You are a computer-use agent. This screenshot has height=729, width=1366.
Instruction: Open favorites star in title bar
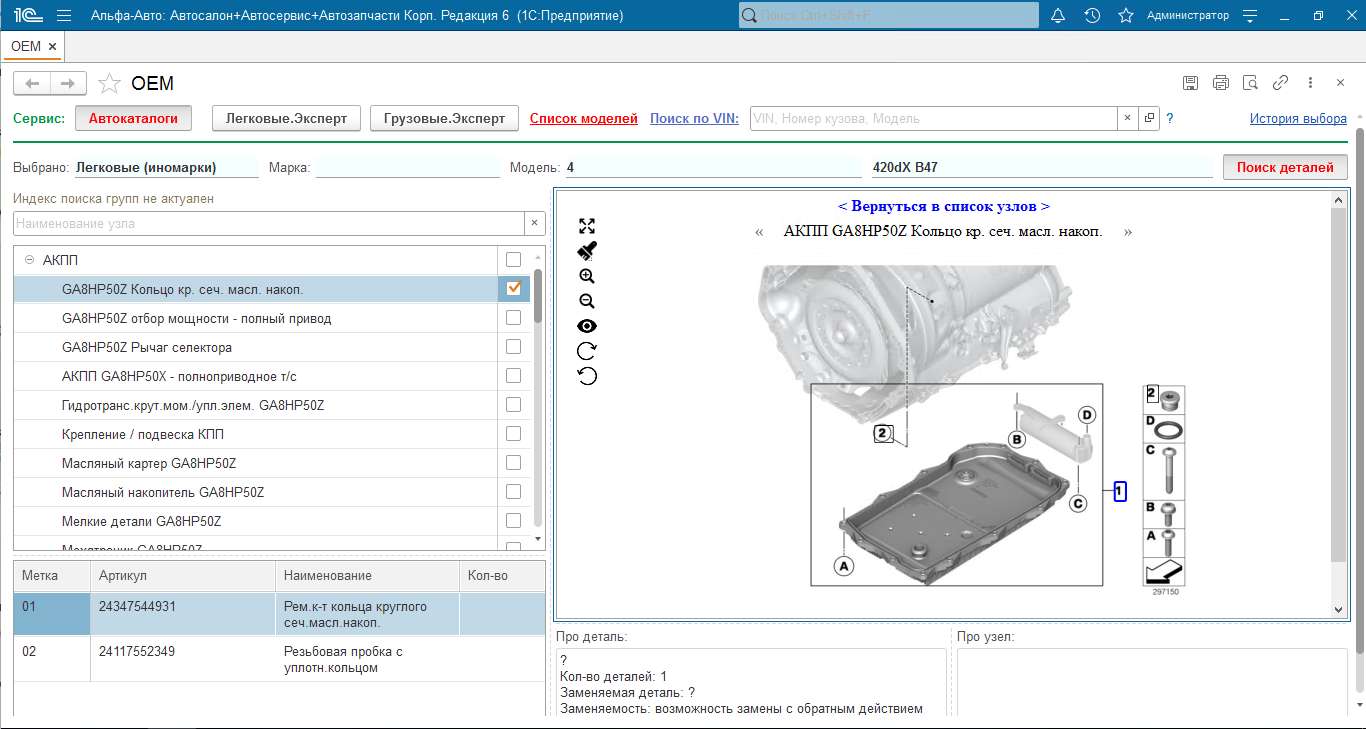click(x=1126, y=16)
